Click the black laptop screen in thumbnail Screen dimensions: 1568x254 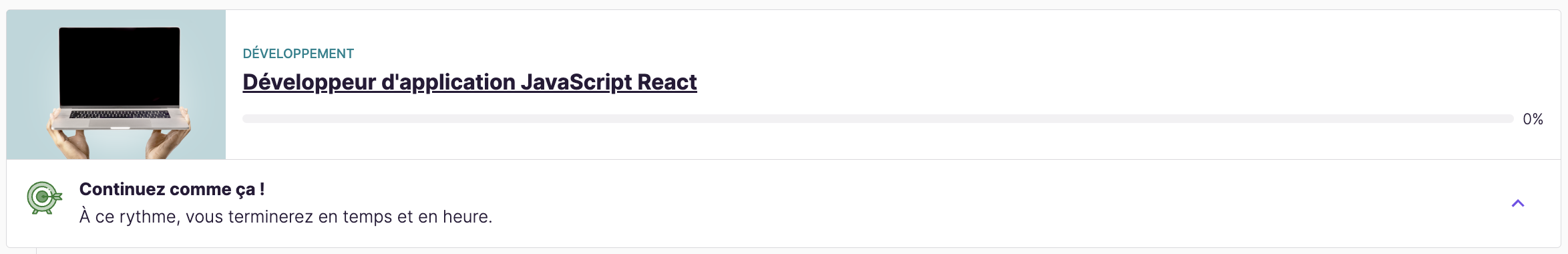(120, 67)
